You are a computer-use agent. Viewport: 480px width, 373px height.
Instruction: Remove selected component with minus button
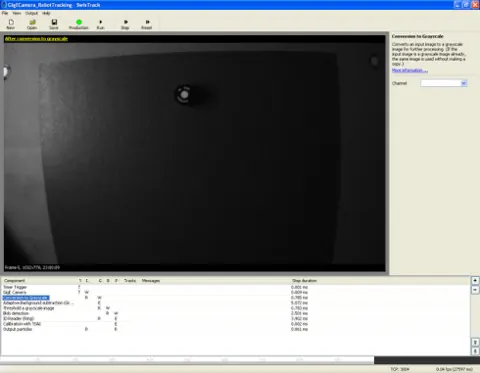tap(475, 290)
